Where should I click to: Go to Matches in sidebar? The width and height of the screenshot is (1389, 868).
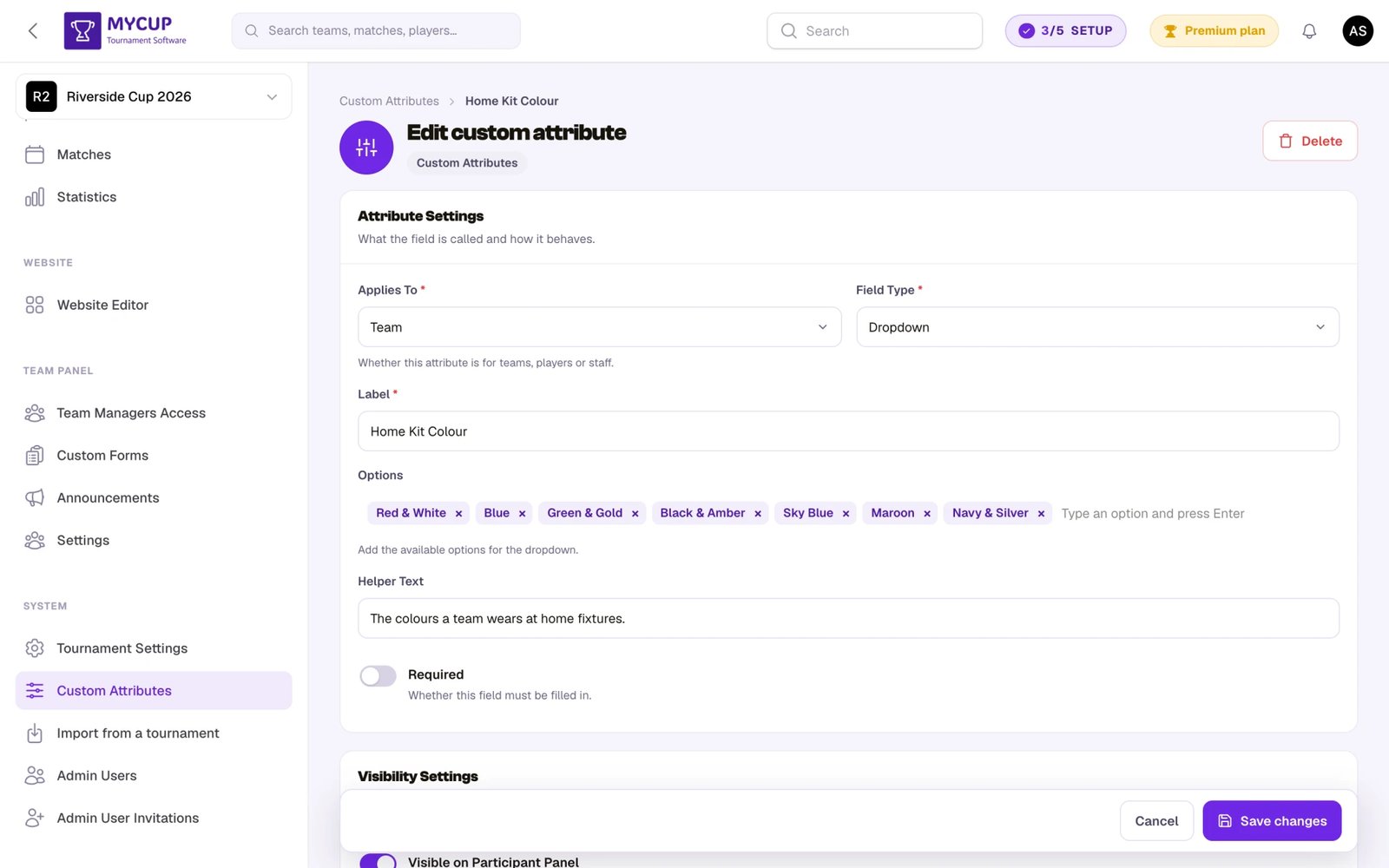154,155
